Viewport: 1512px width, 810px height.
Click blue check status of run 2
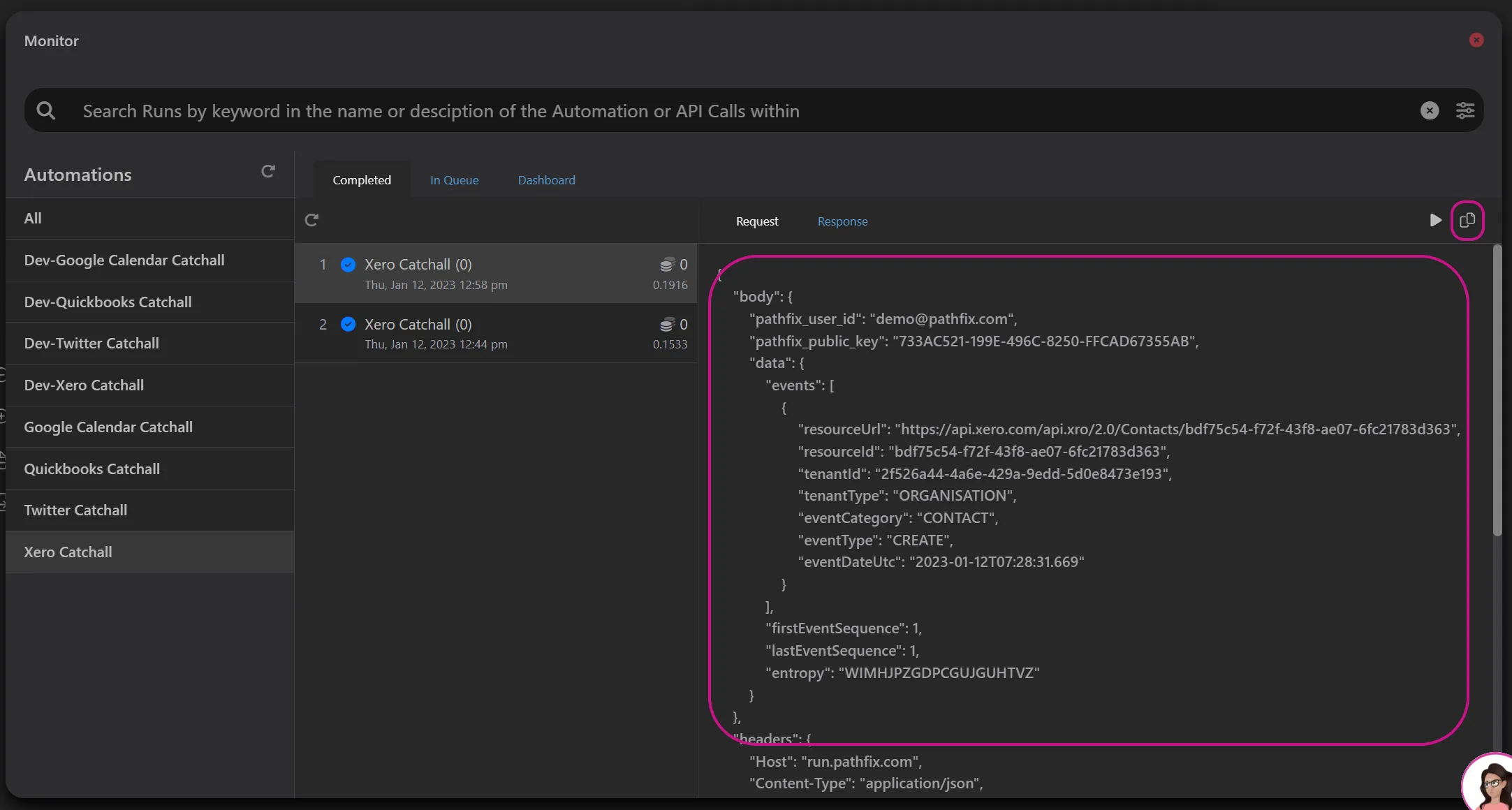348,324
